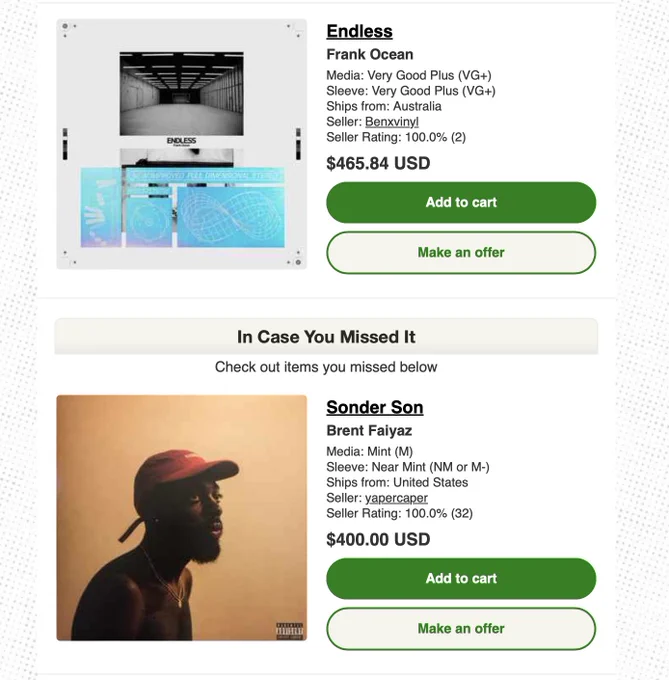Make an offer on Sonder Son
669x680 pixels.
[x=461, y=628]
